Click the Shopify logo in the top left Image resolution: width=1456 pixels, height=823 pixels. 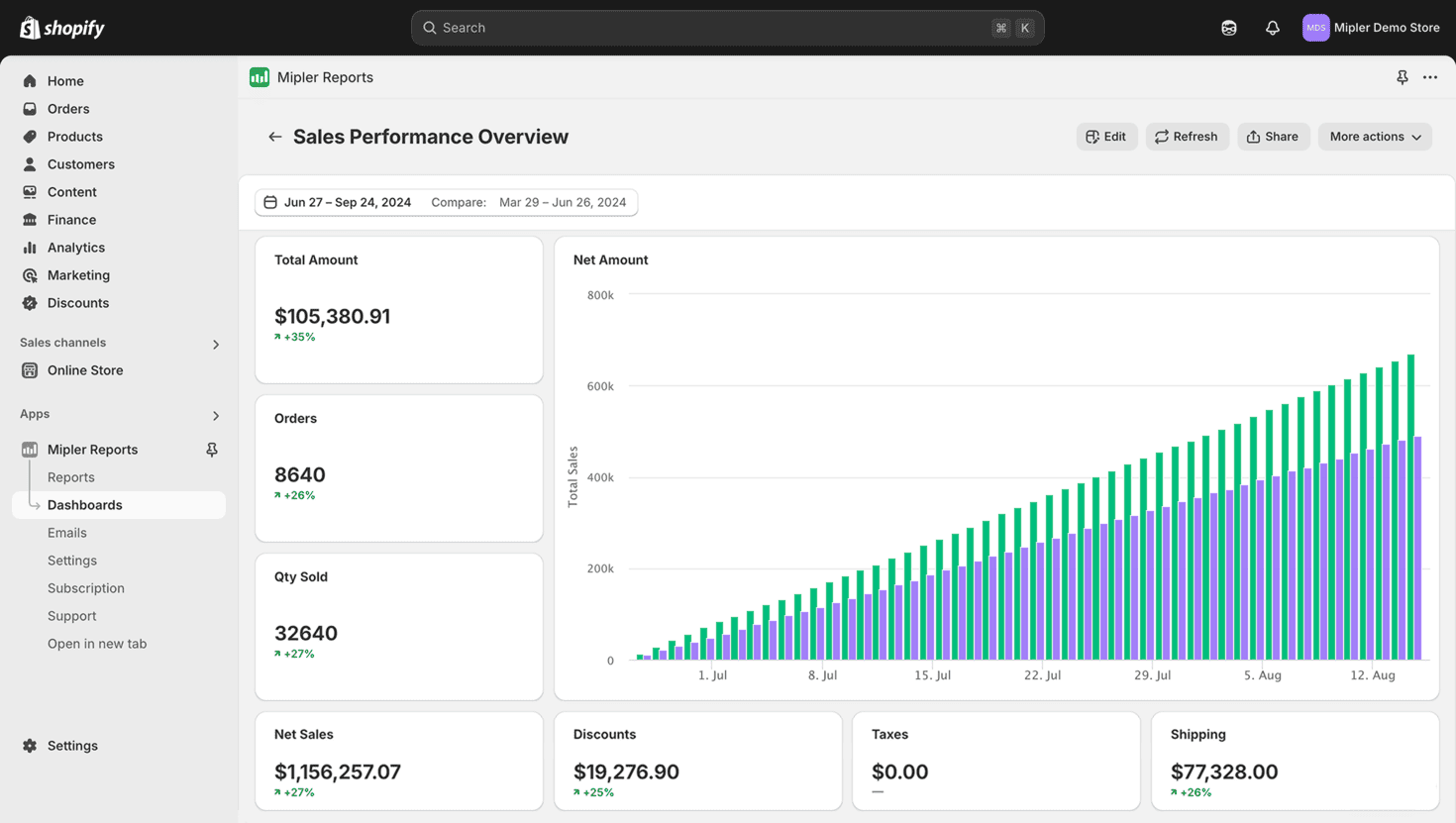61,27
